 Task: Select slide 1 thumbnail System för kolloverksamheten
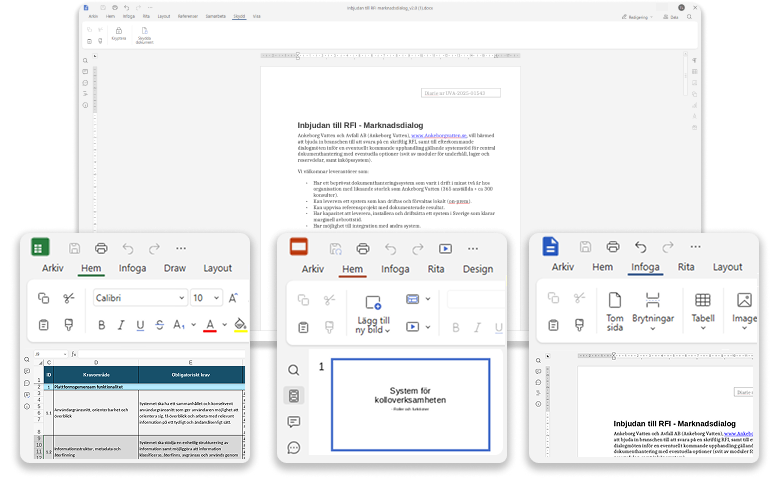(x=410, y=404)
